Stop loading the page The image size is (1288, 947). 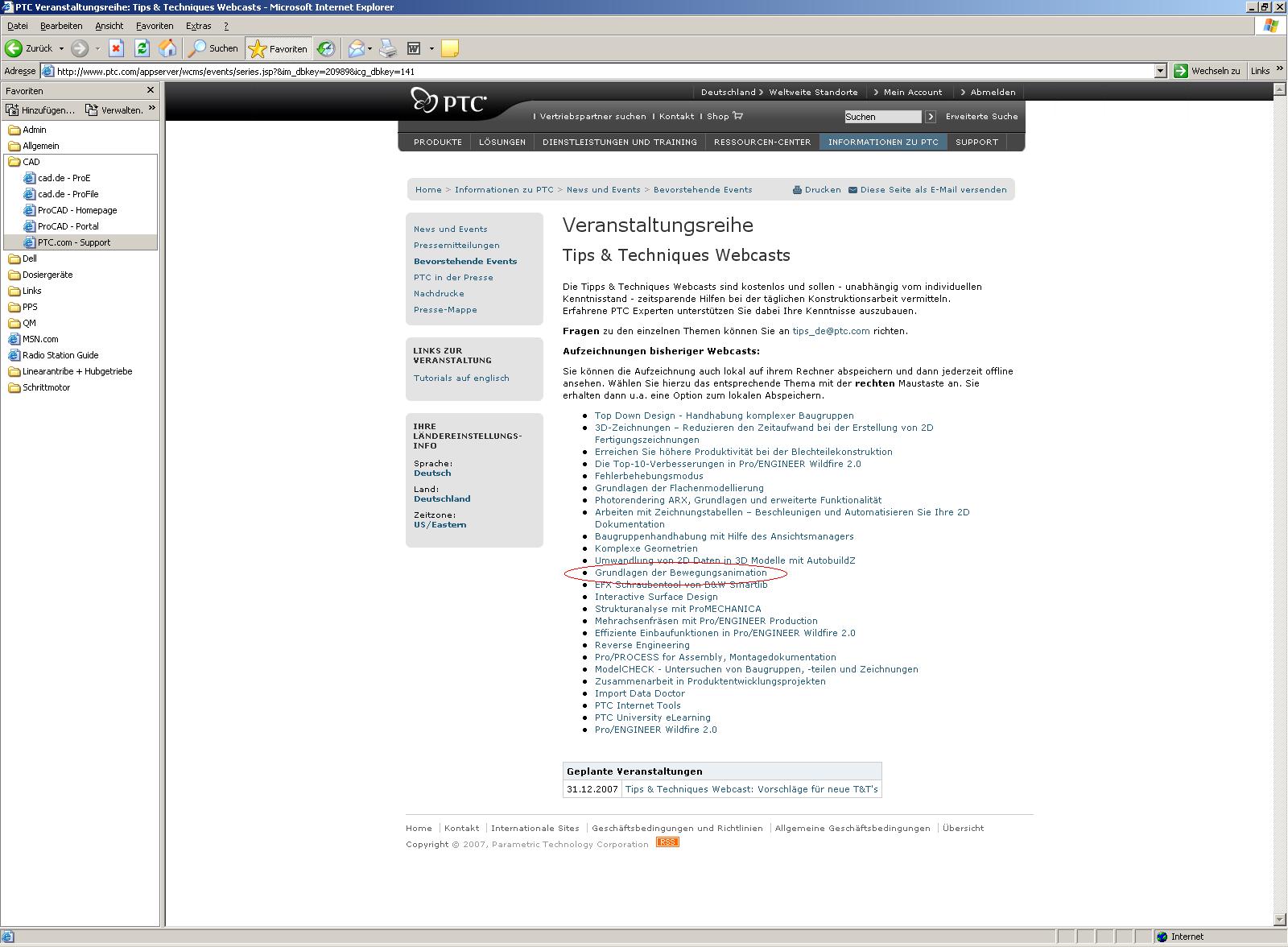[x=116, y=48]
